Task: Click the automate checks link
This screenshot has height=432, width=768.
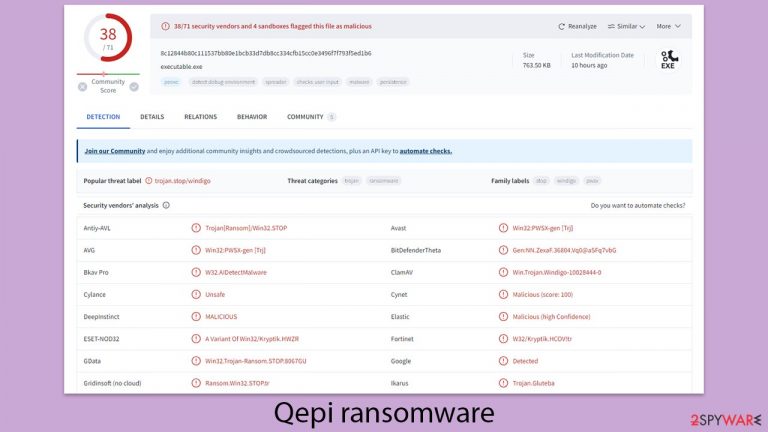Action: tap(426, 151)
